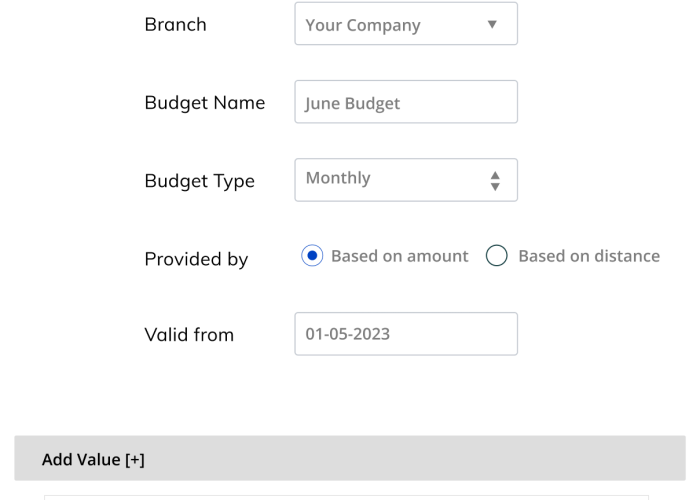The height and width of the screenshot is (500, 700).
Task: Click the Budget Type field label
Action: [199, 181]
